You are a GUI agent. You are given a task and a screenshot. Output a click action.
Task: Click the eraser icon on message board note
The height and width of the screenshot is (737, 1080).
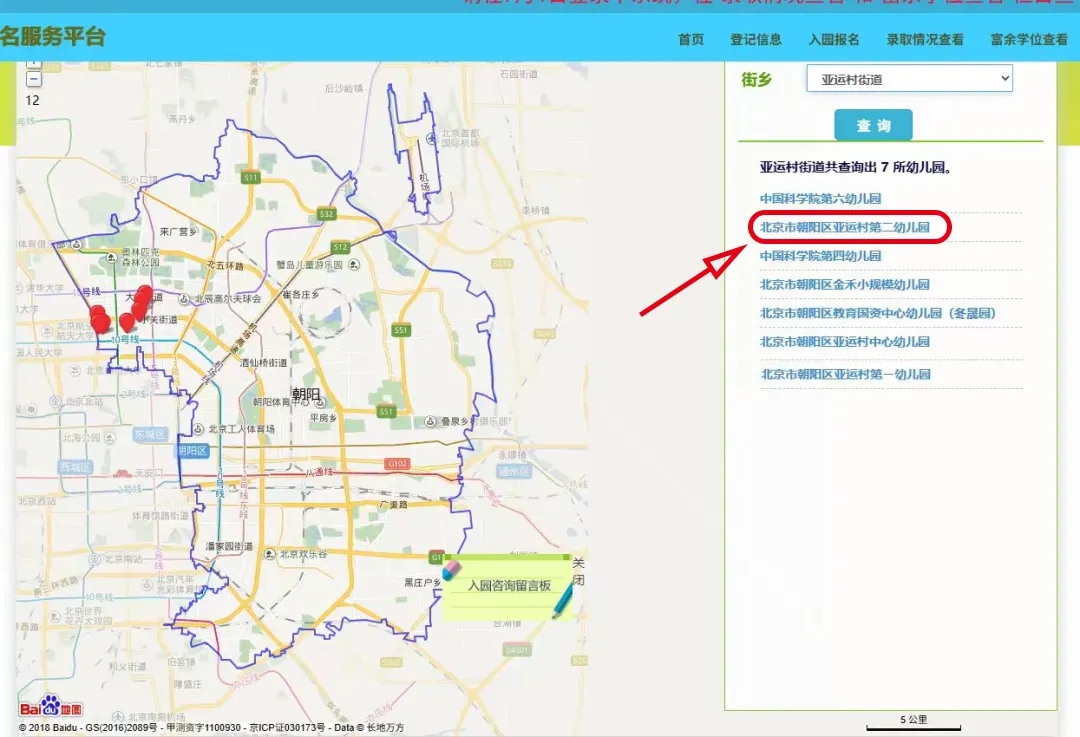(452, 569)
